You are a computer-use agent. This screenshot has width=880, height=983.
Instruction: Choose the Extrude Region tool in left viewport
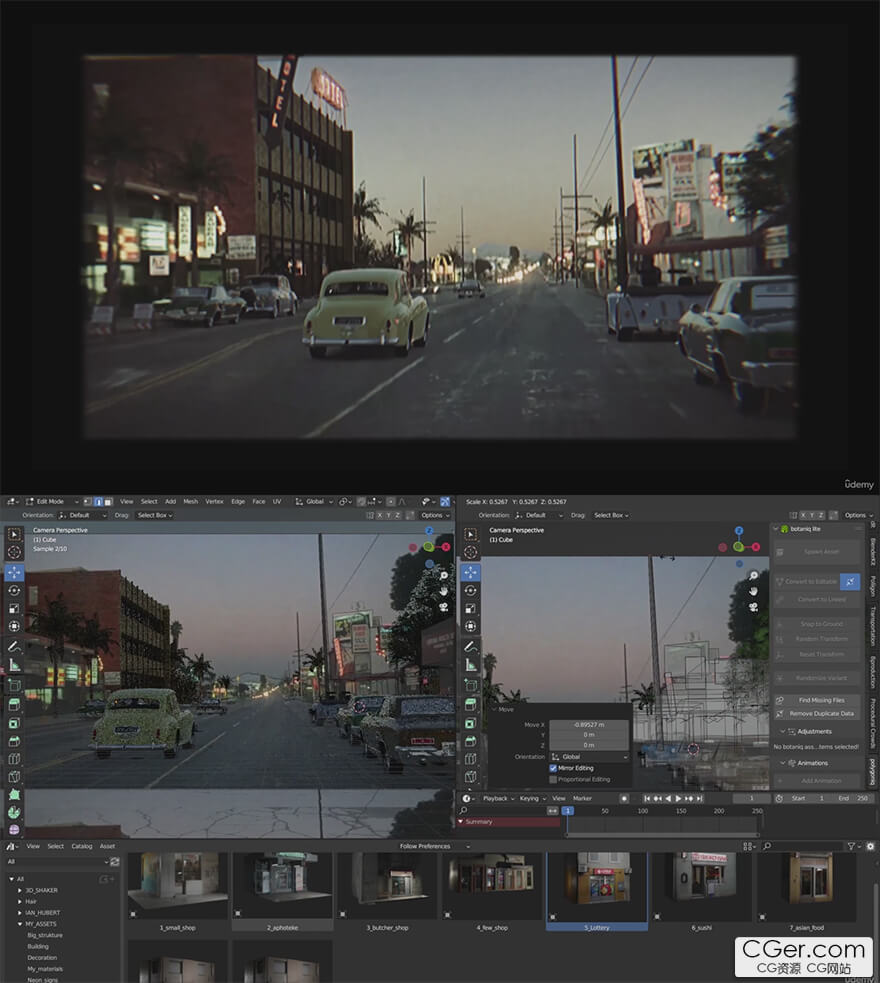tap(14, 705)
